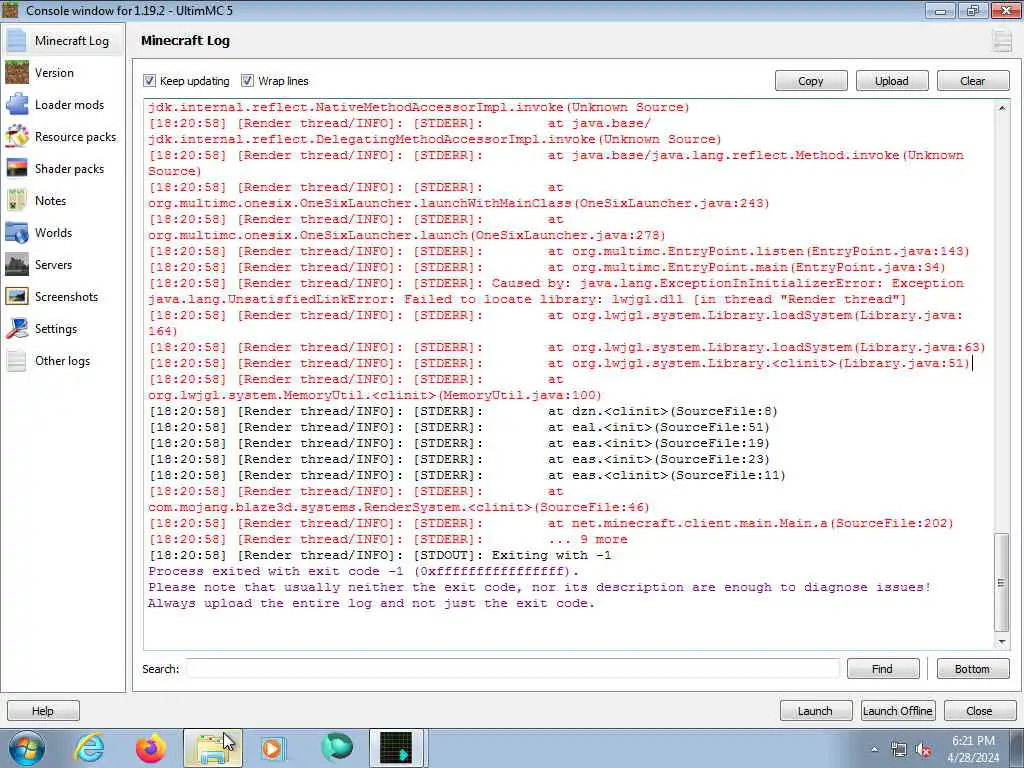Click the log vertical scrollbar thumb

(x=1002, y=583)
